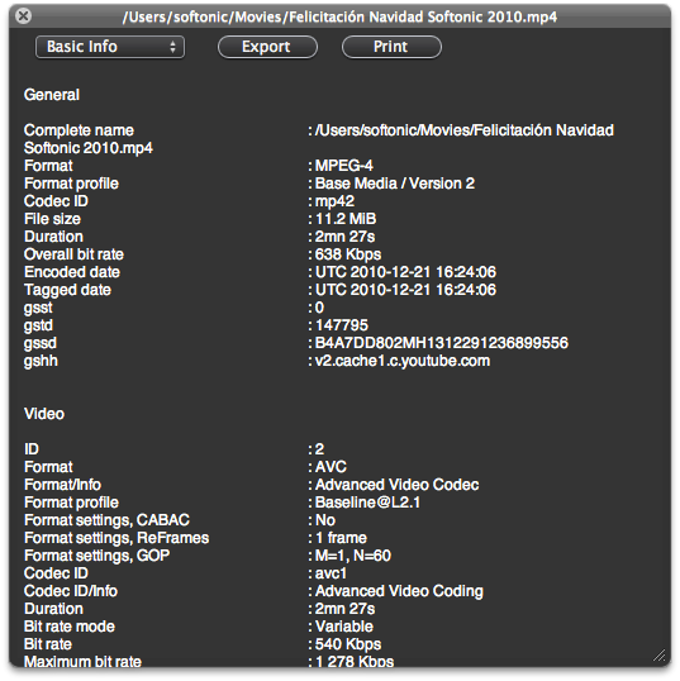This screenshot has width=680, height=681.
Task: Click the gsst label
Action: [38, 308]
